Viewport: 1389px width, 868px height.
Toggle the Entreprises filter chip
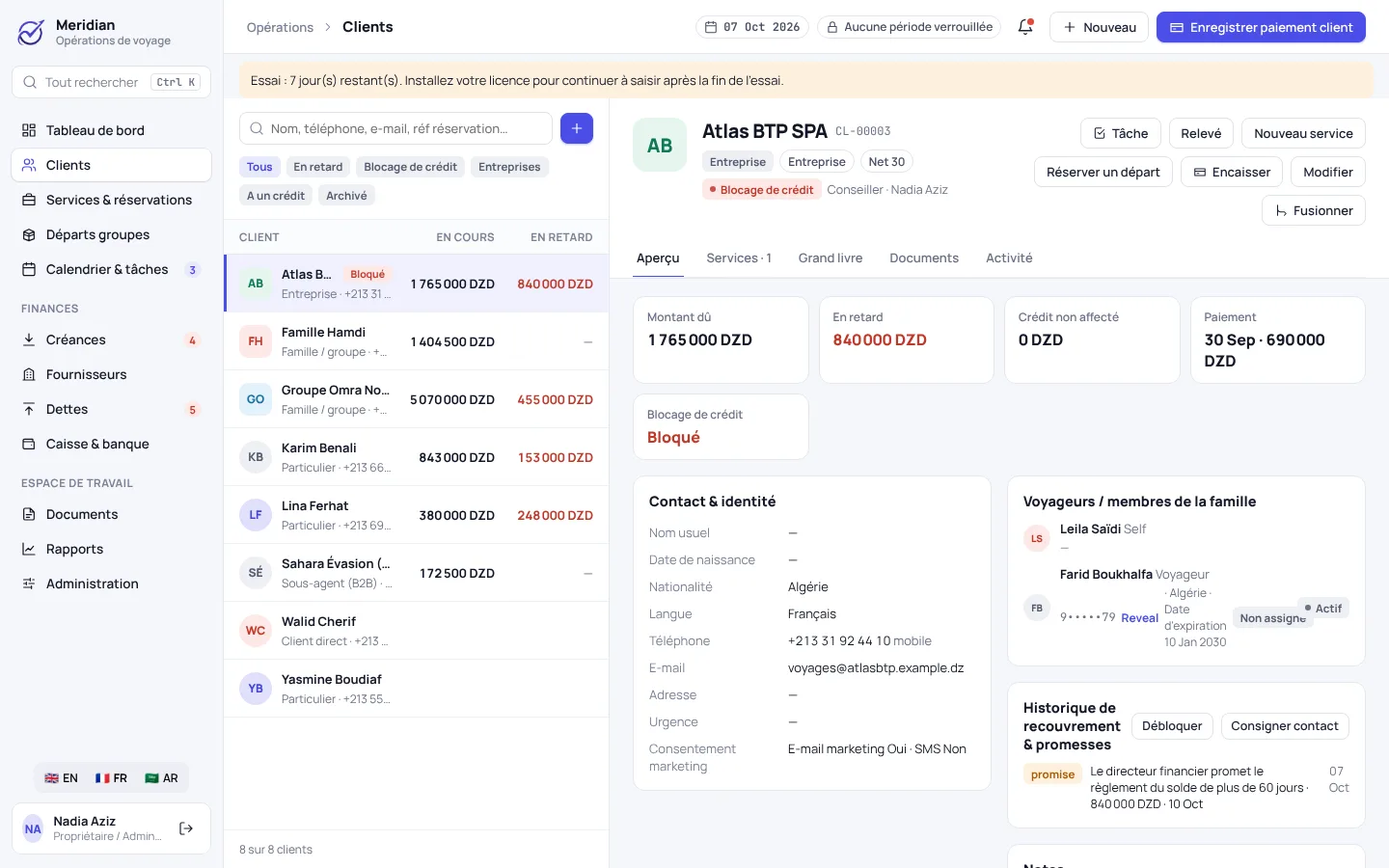tap(509, 167)
